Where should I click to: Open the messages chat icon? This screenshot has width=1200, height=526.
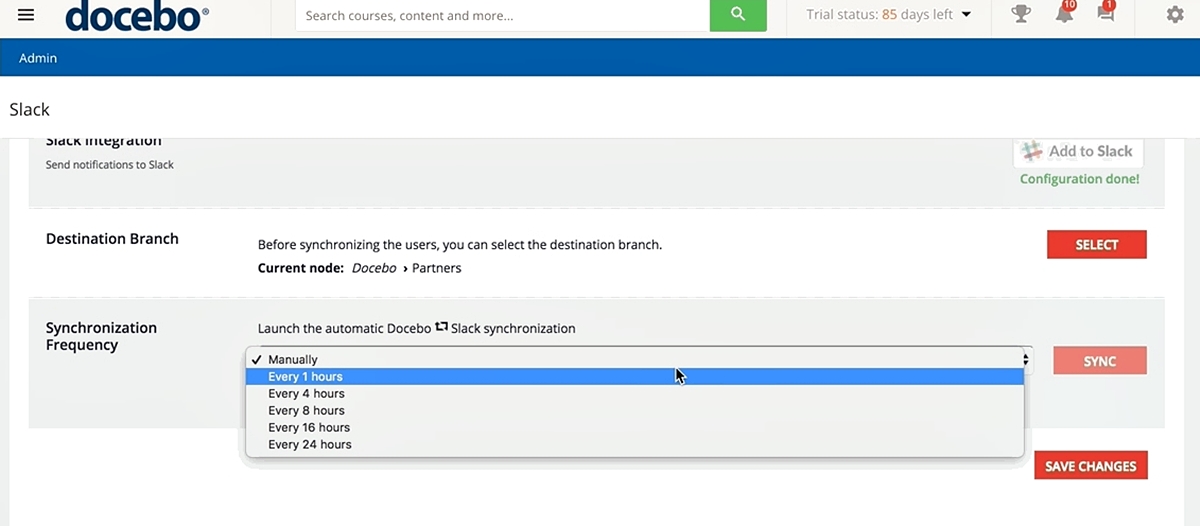(1105, 14)
